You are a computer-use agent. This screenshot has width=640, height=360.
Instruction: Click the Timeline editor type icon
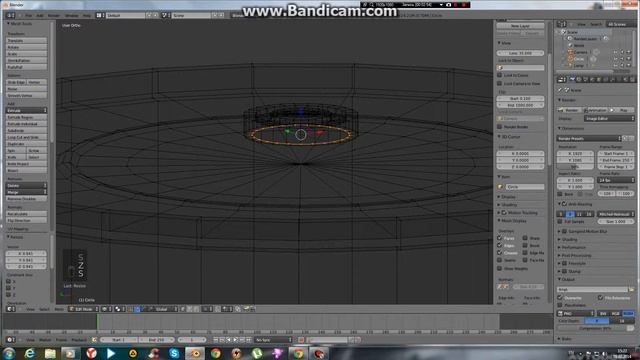(10, 340)
